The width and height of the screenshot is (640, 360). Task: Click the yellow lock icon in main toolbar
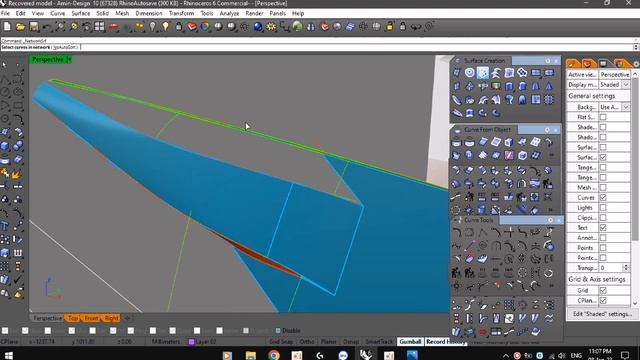pyautogui.click(x=390, y=27)
